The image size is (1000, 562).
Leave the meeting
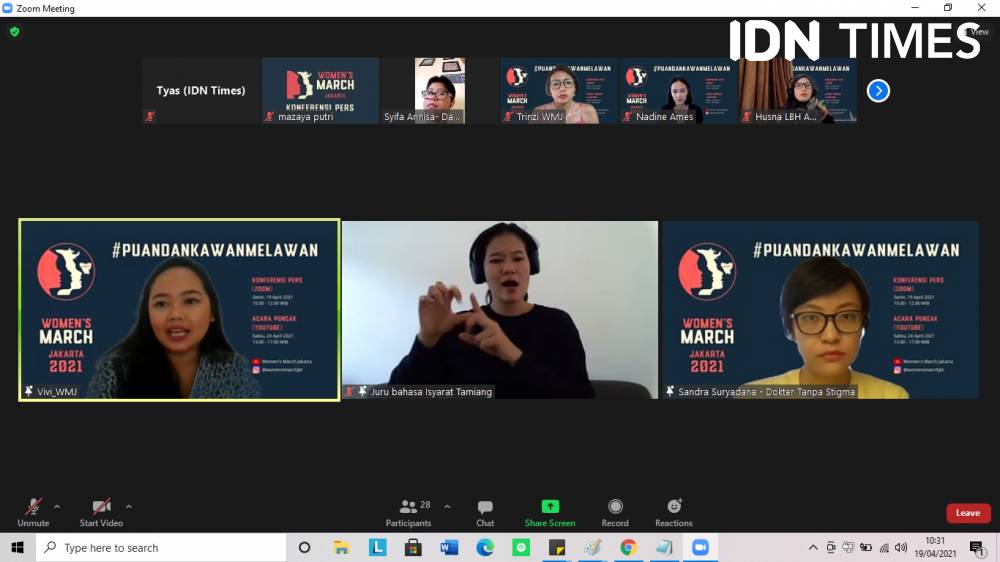coord(967,513)
